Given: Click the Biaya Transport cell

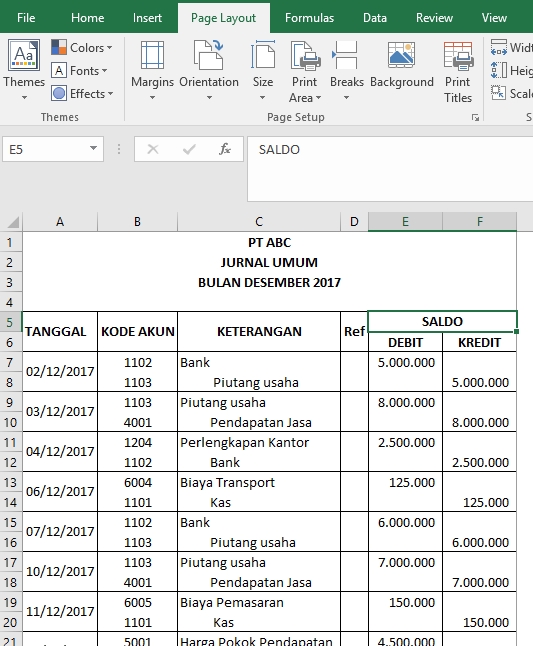Looking at the screenshot, I should point(259,482).
